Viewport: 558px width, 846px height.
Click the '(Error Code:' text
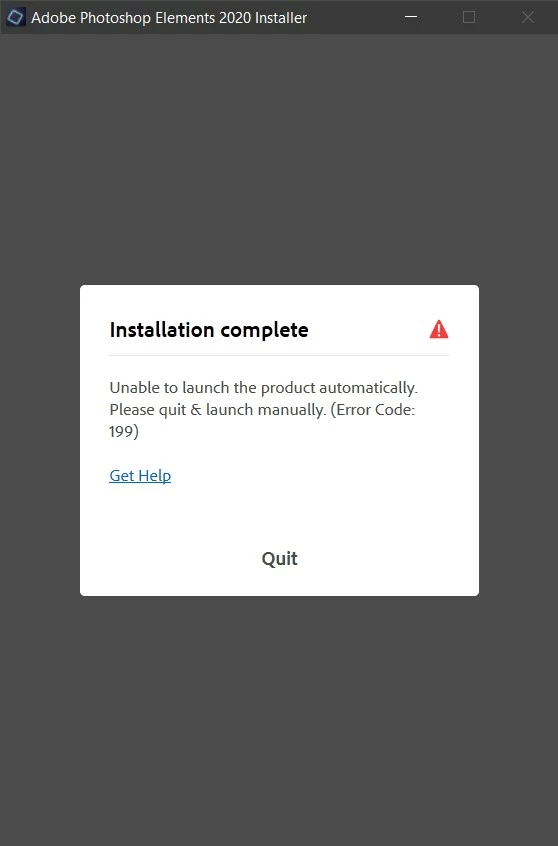coord(373,410)
